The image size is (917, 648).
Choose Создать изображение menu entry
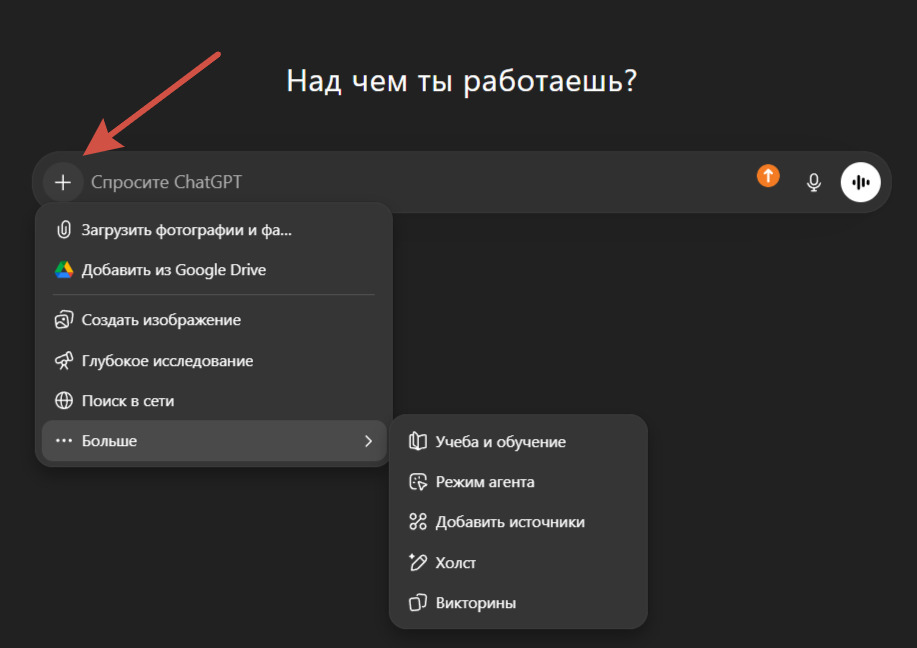(x=214, y=320)
